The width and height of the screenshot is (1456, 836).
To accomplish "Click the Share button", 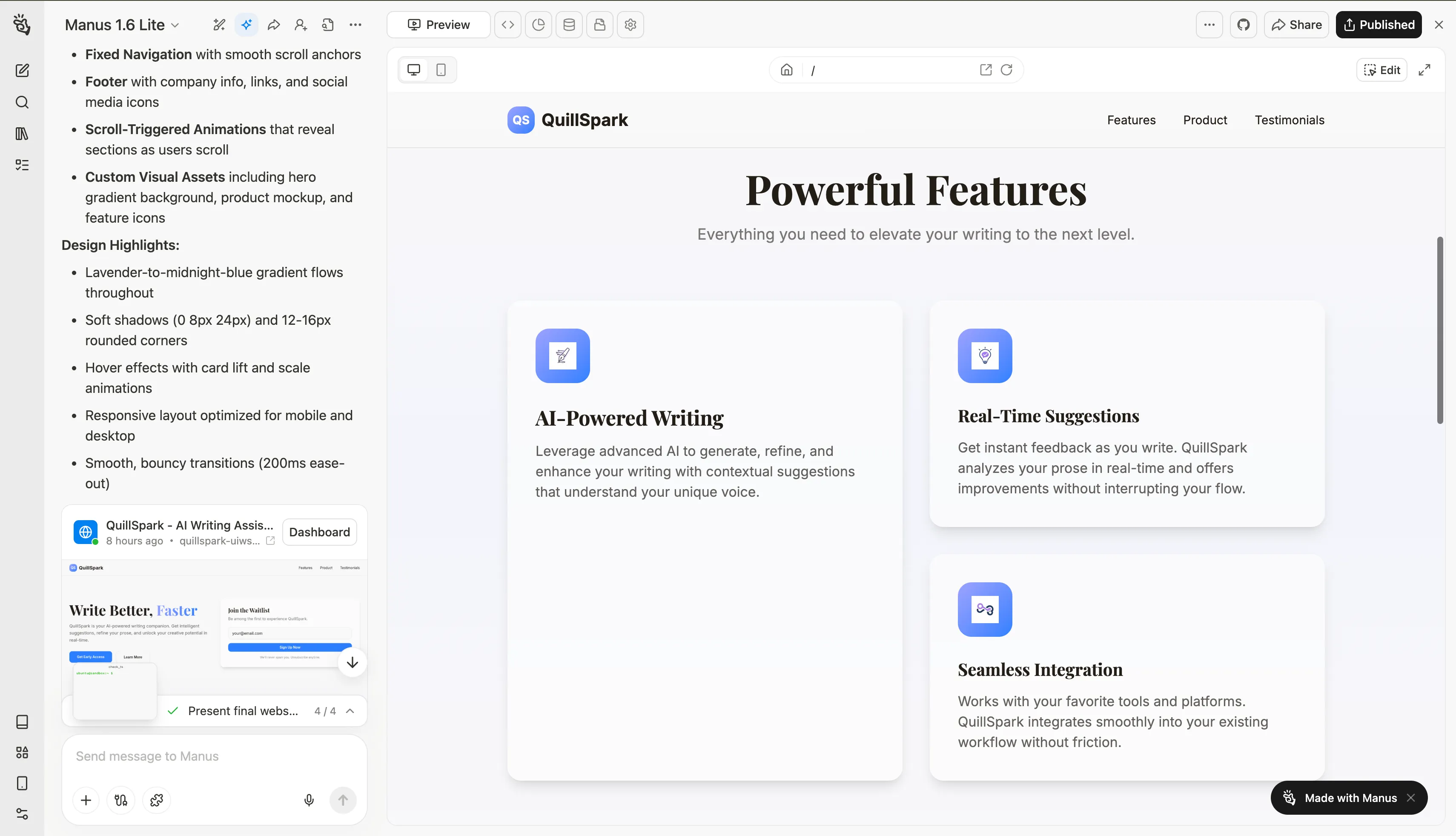I will (1296, 25).
